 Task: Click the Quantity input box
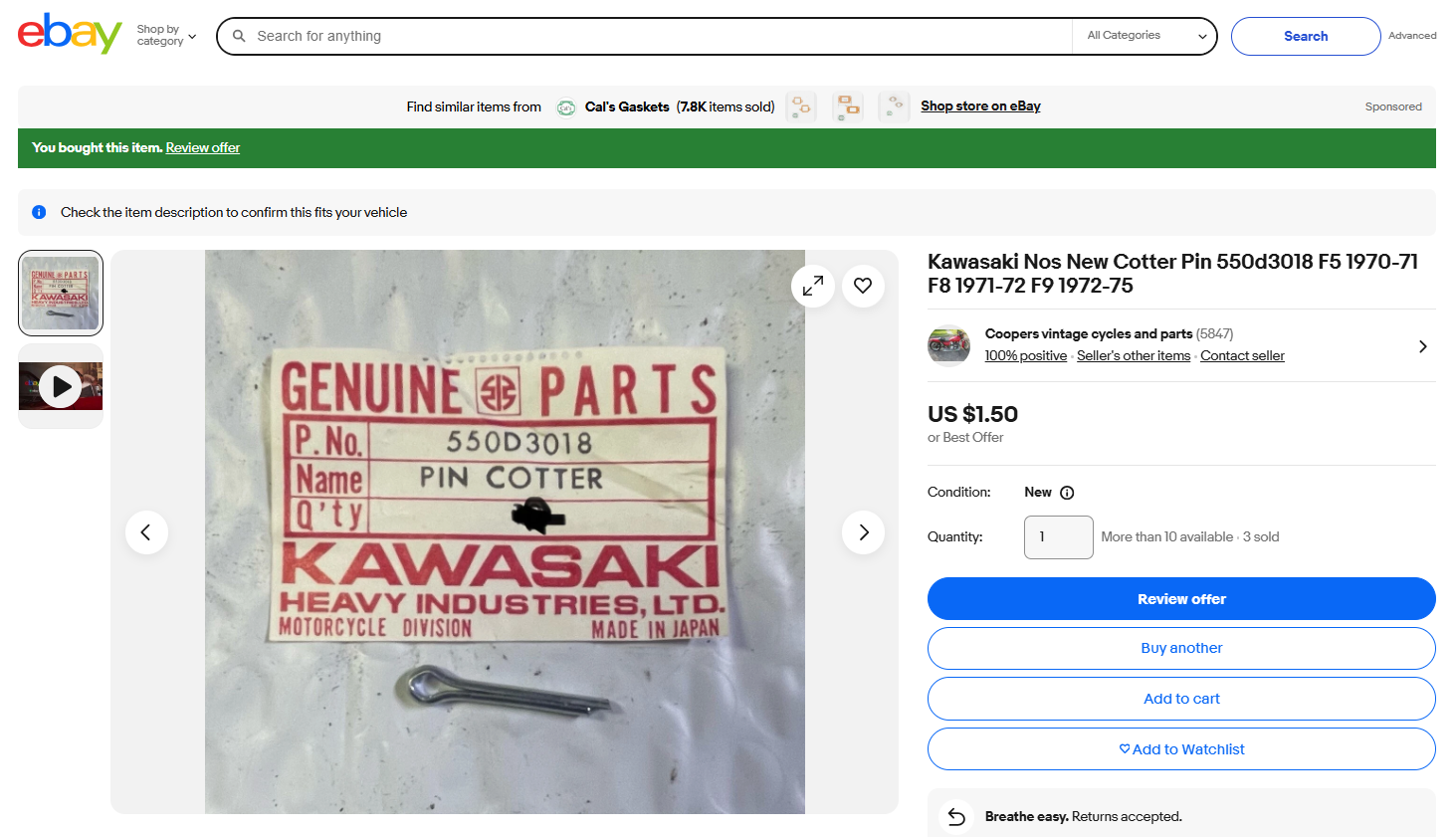(x=1058, y=537)
